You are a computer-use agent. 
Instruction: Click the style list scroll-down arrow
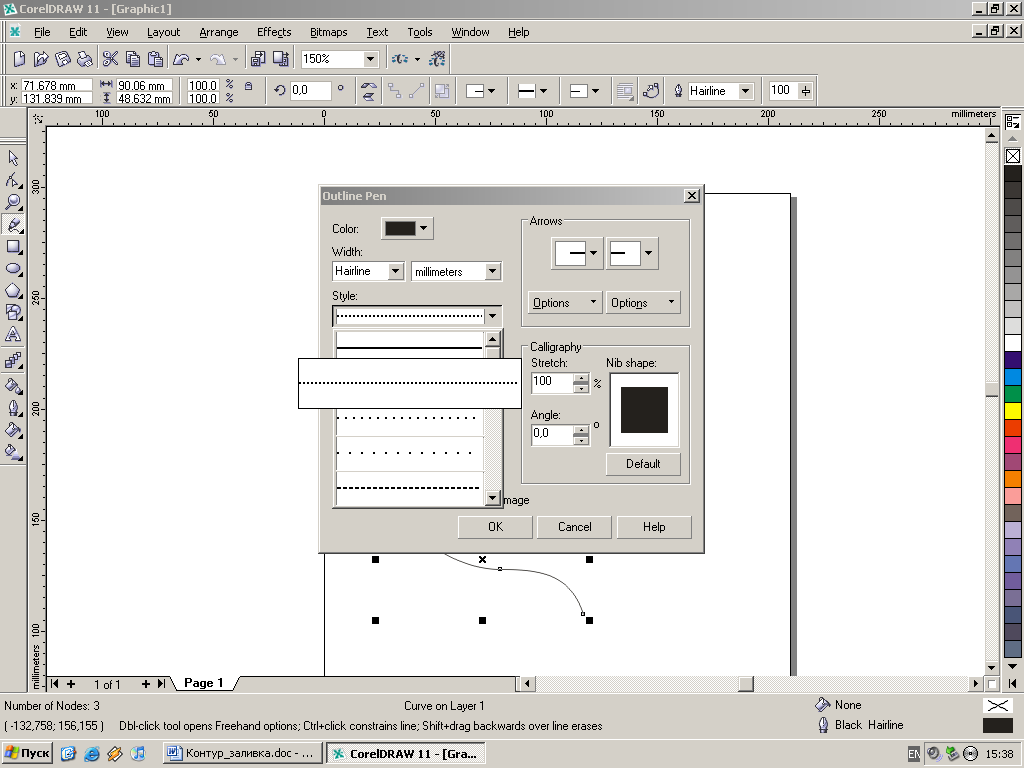pyautogui.click(x=492, y=498)
